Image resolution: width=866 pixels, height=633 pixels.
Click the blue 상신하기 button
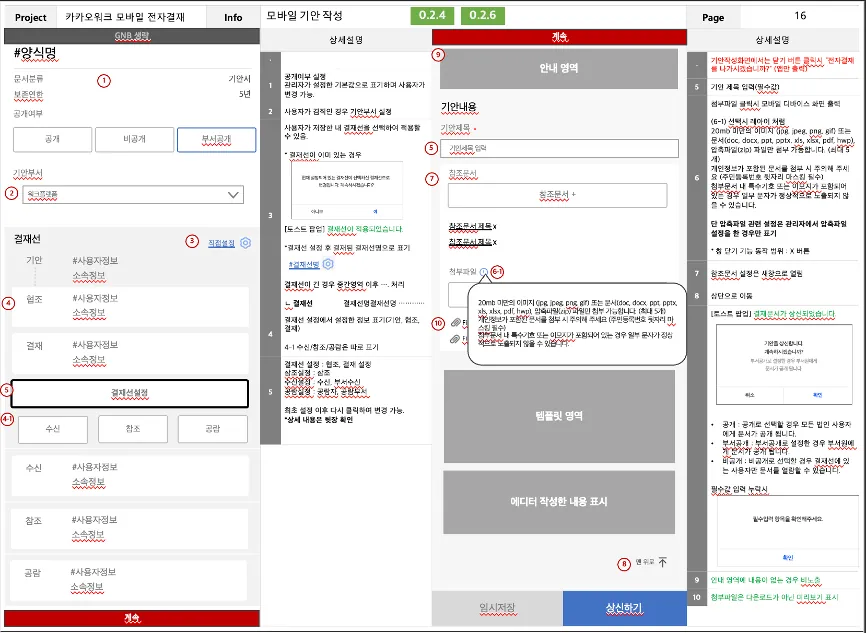click(x=625, y=608)
